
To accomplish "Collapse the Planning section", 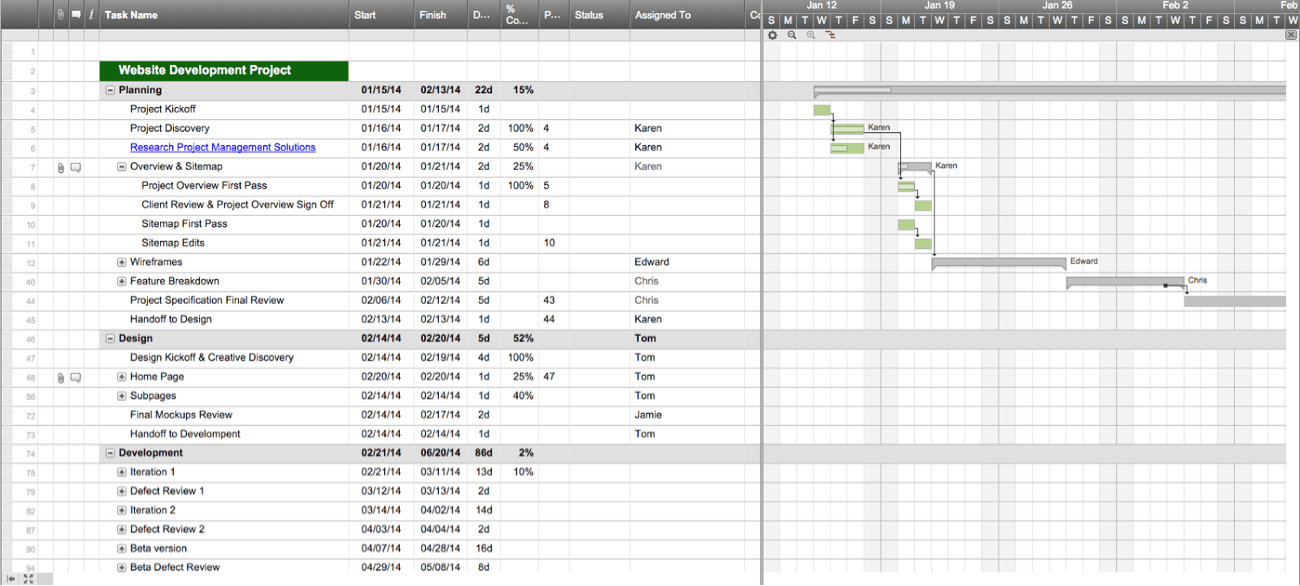I will 110,90.
